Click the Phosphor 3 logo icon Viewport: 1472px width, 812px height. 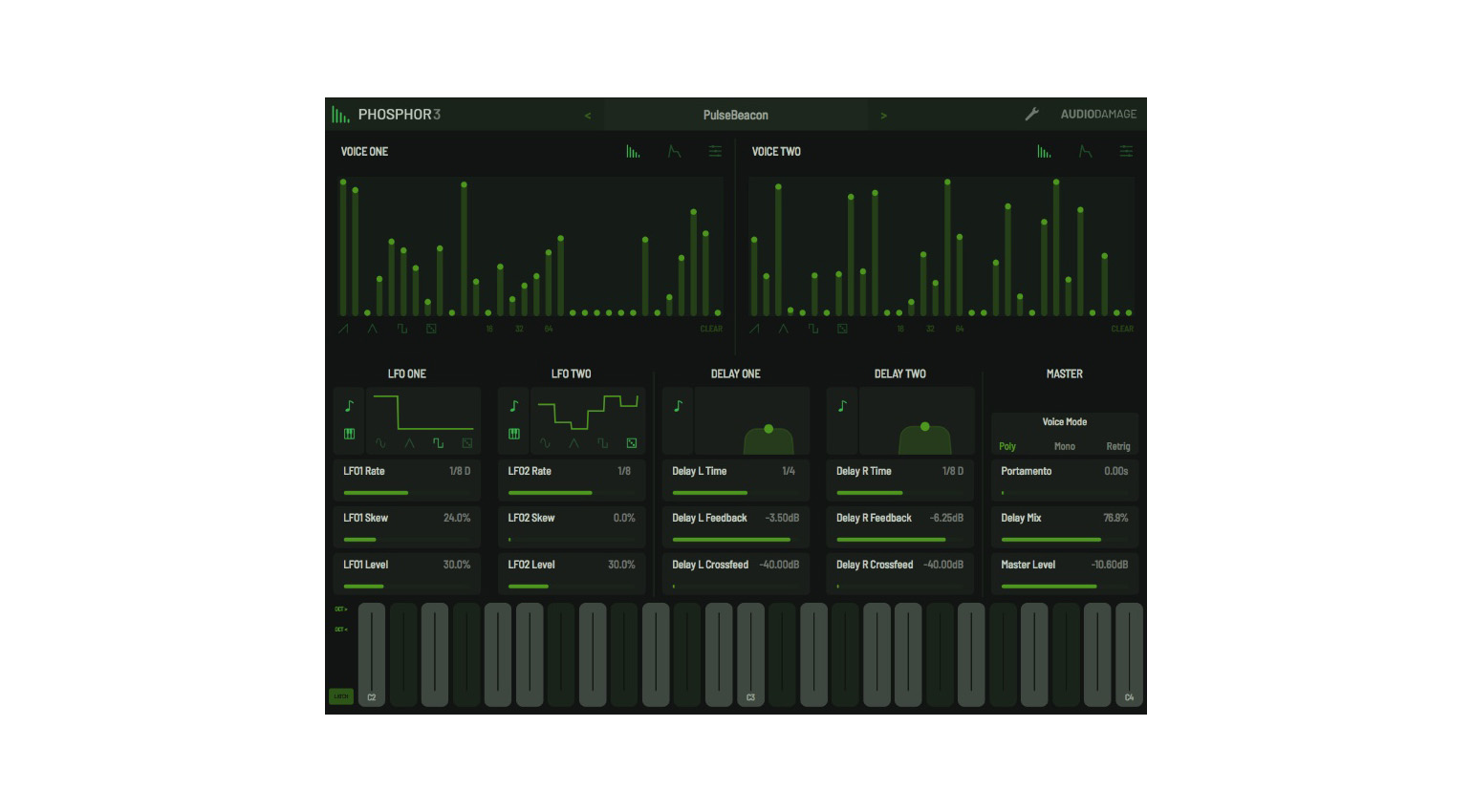point(340,115)
